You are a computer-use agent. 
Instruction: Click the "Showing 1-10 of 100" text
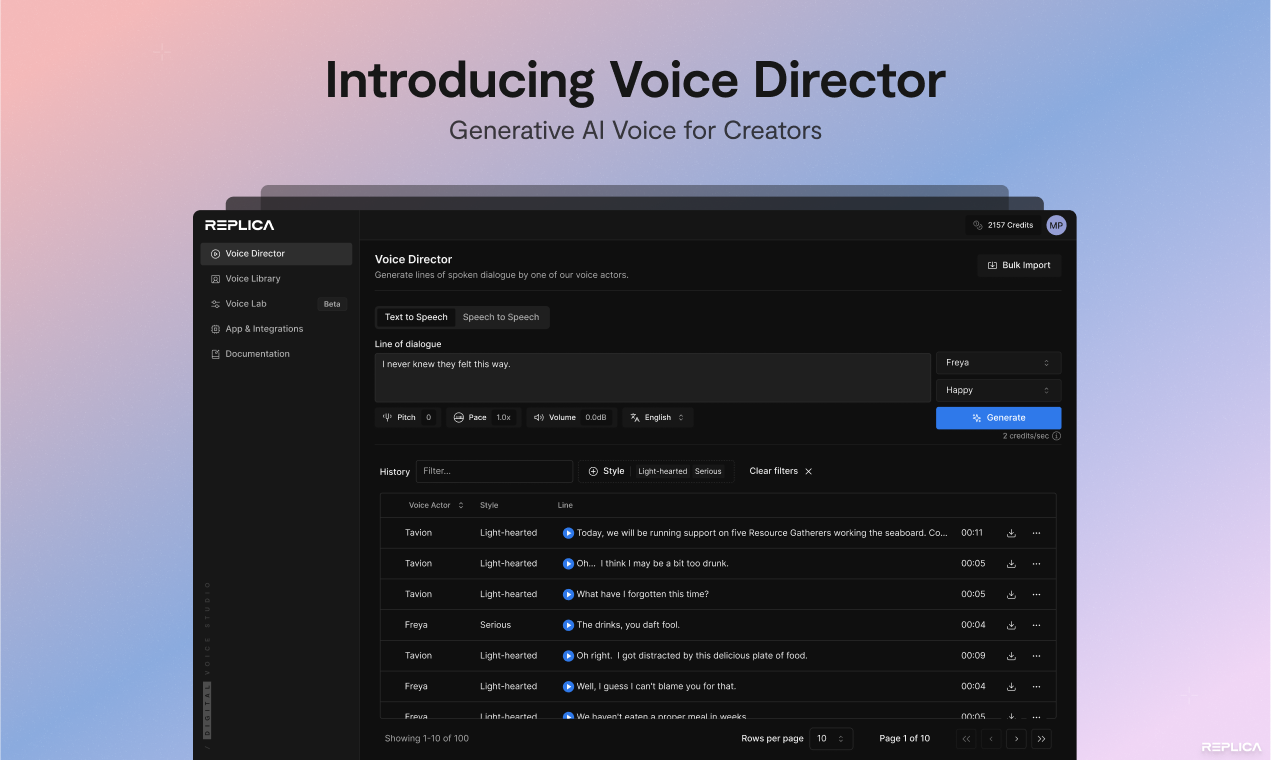click(x=427, y=739)
